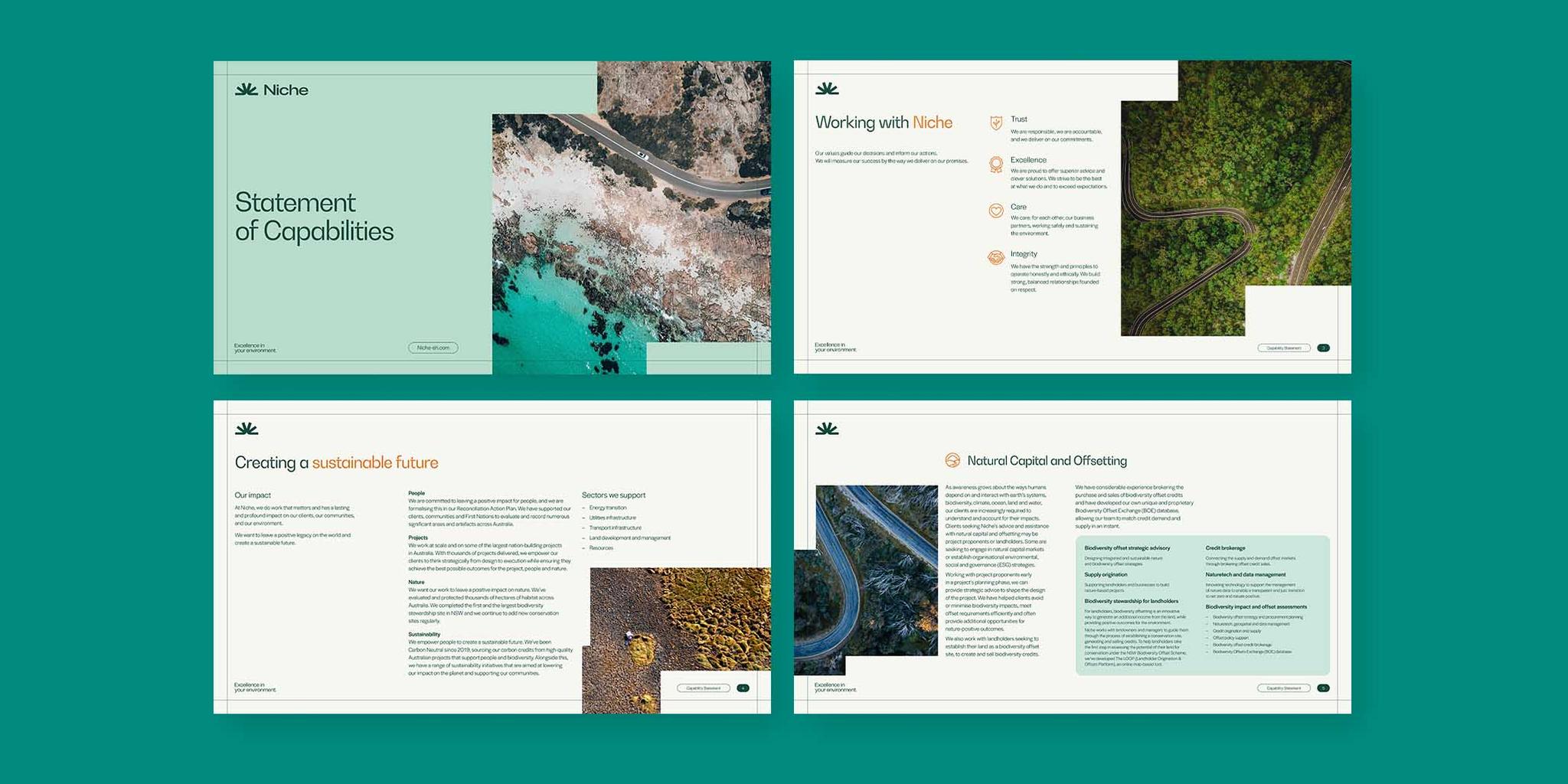1568x784 pixels.
Task: Select the Integrity handshake icon
Action: tap(995, 258)
